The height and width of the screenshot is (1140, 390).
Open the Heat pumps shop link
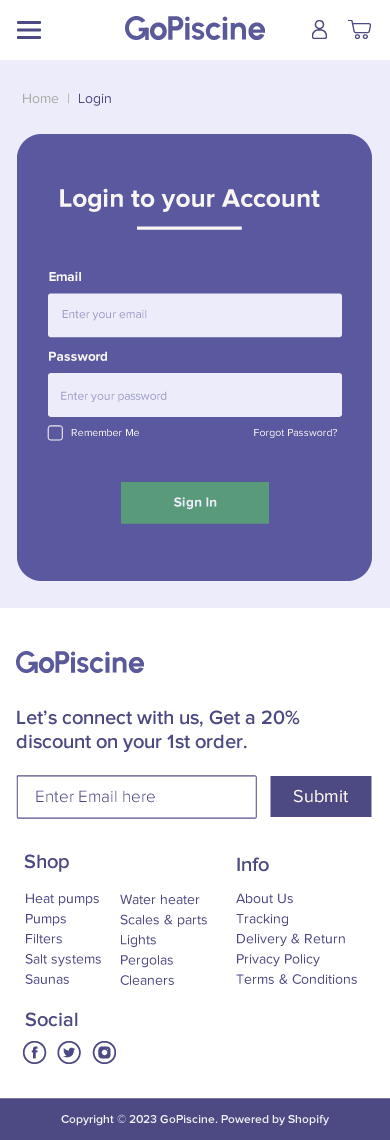tap(62, 899)
